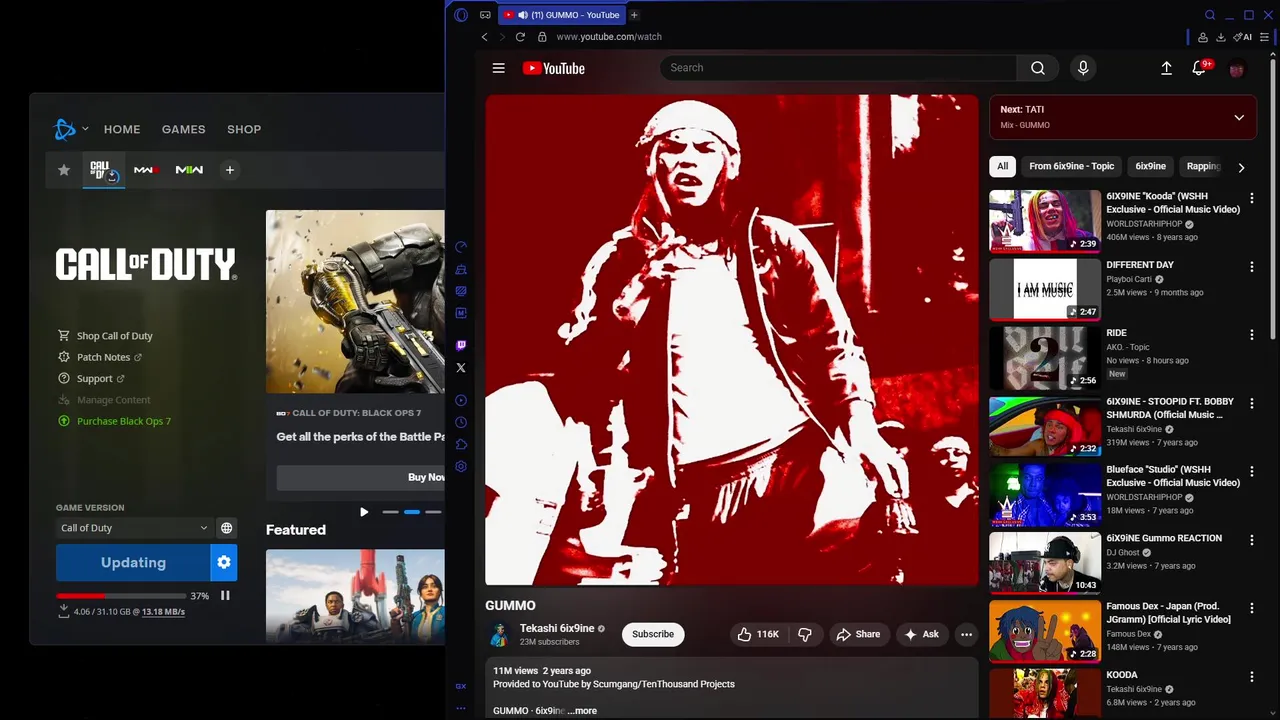Select the From 6ix9ine - Topic chip
This screenshot has width=1280, height=720.
[1071, 166]
